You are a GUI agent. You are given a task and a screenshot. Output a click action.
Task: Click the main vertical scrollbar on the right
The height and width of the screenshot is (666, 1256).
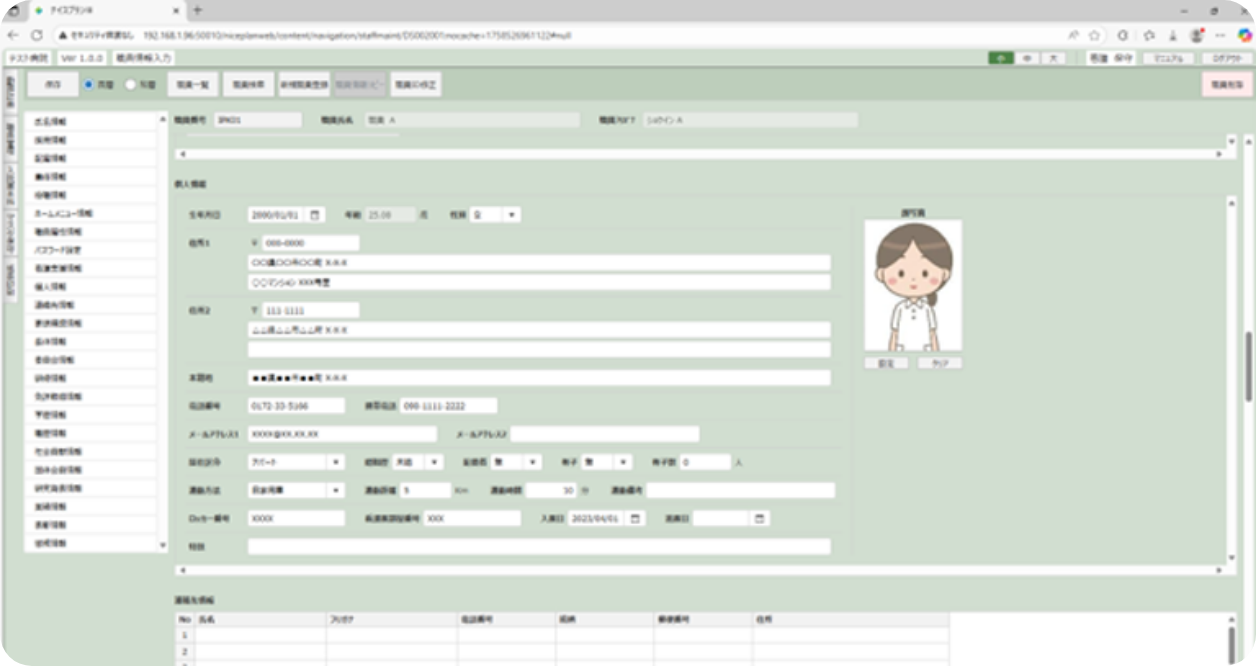1248,366
